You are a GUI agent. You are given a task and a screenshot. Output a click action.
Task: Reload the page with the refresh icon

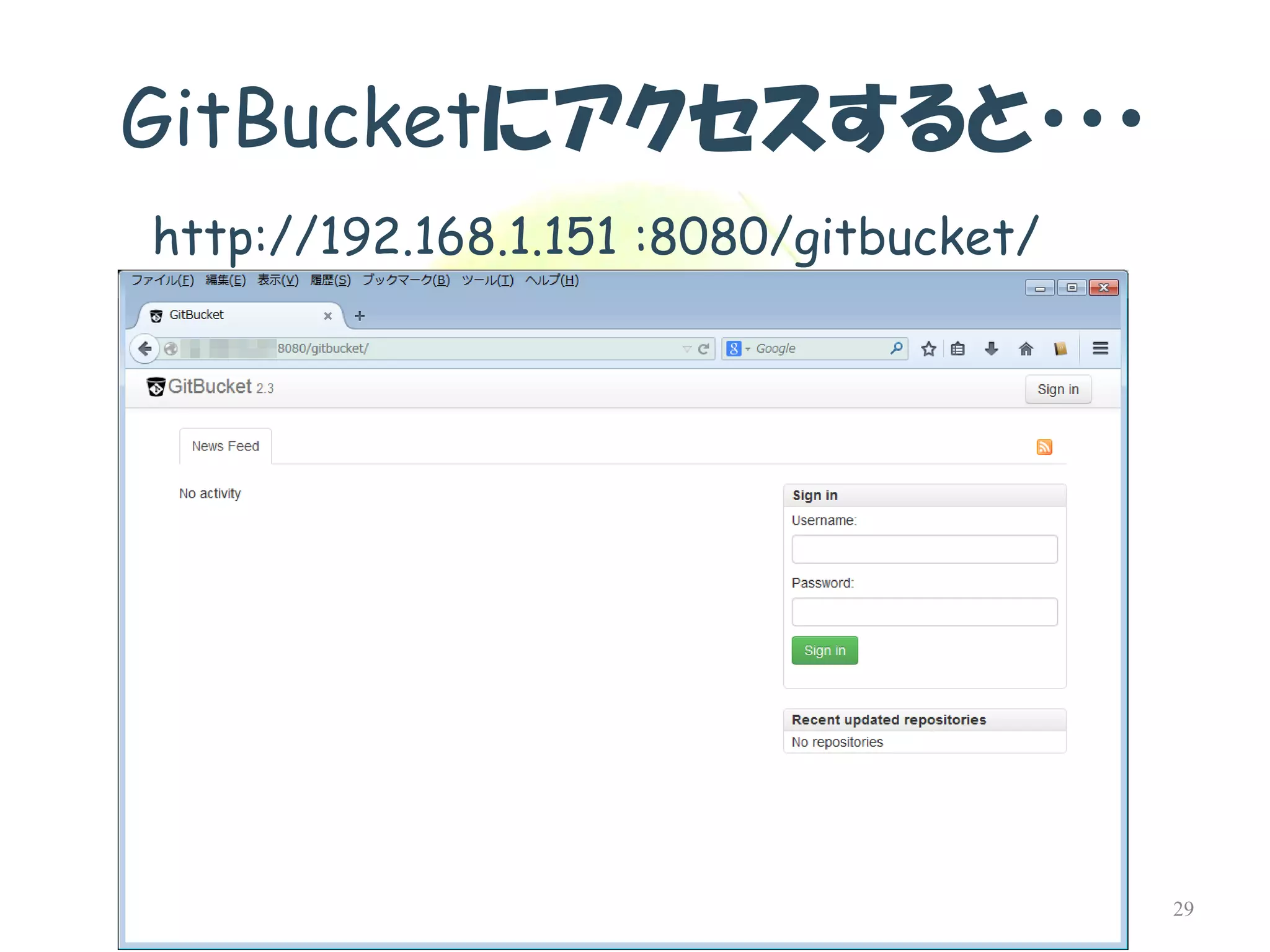pos(703,349)
